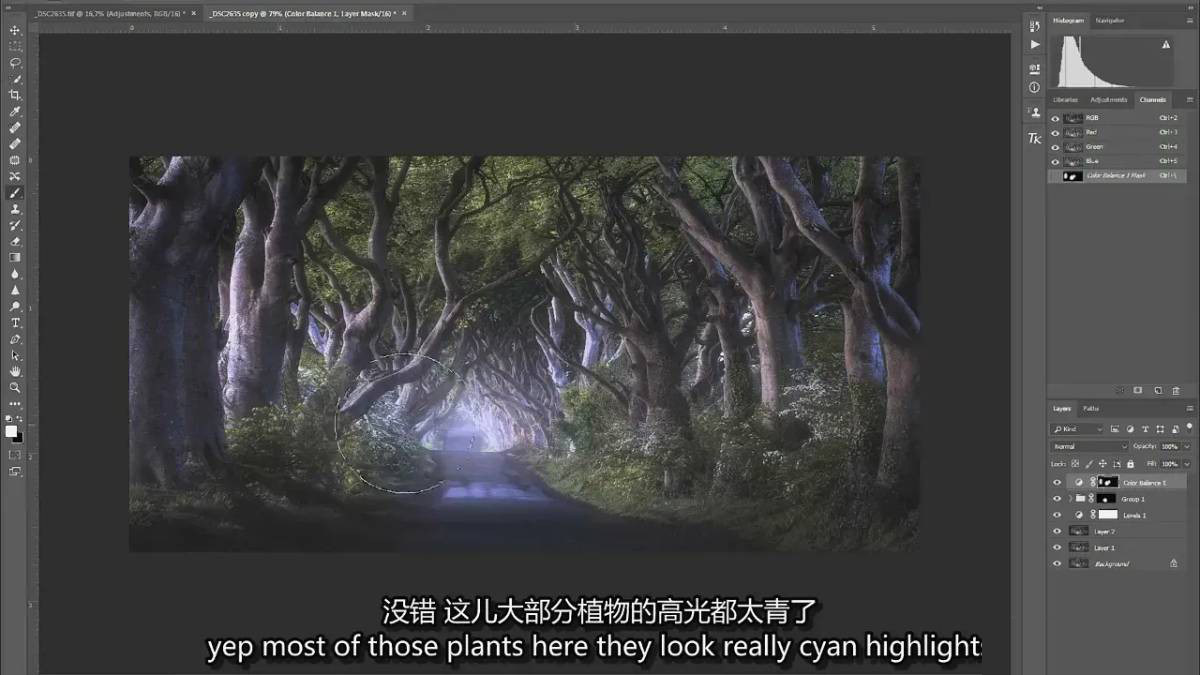This screenshot has height=675, width=1200.
Task: Open the Fill dropdown arrow
Action: pos(1186,464)
